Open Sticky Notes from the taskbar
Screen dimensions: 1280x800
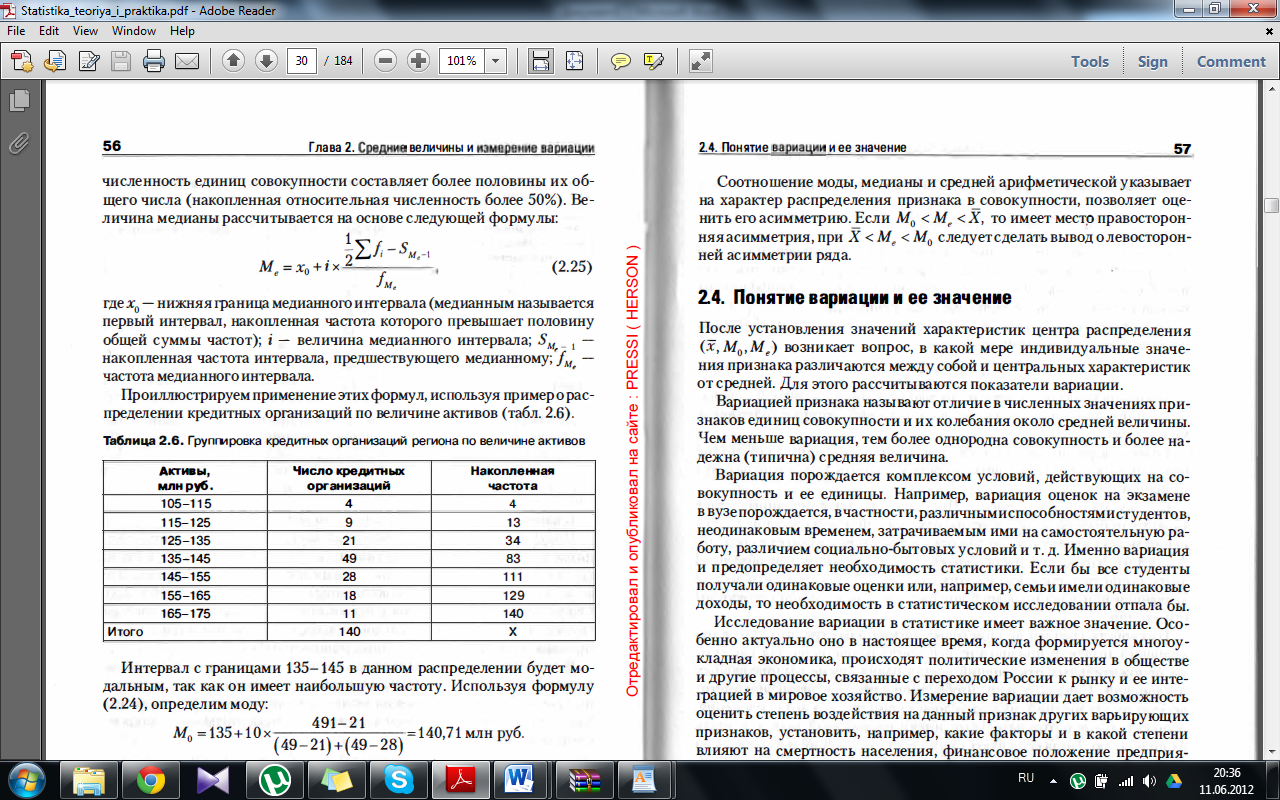tap(337, 779)
